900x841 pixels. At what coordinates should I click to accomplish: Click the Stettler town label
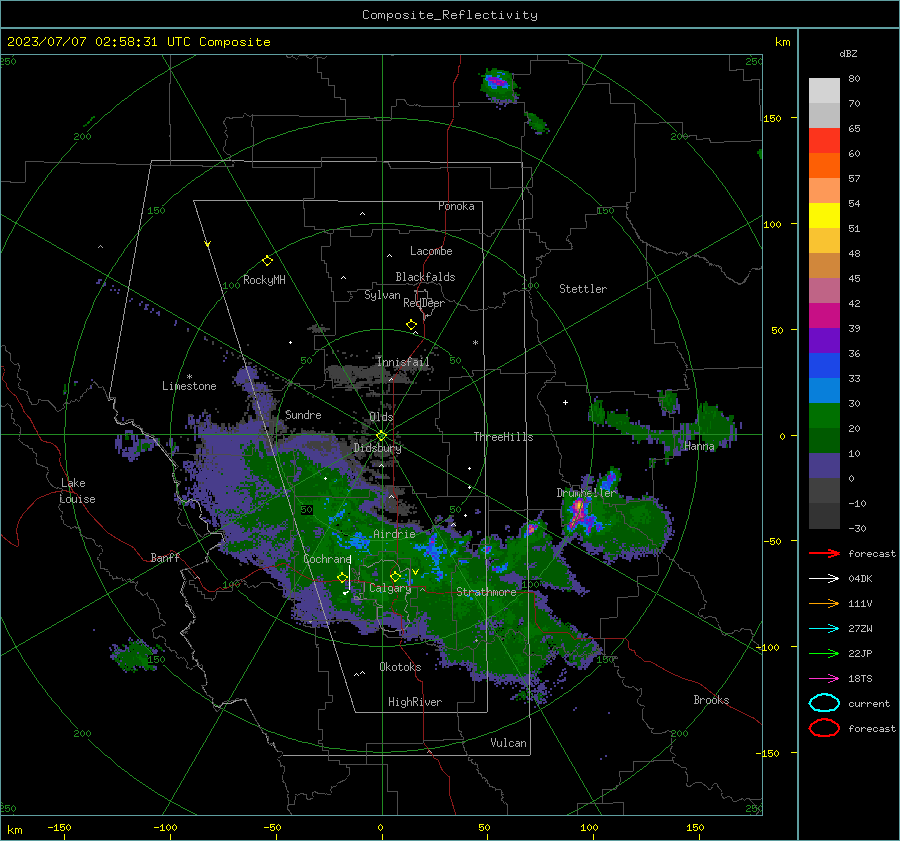pos(583,289)
